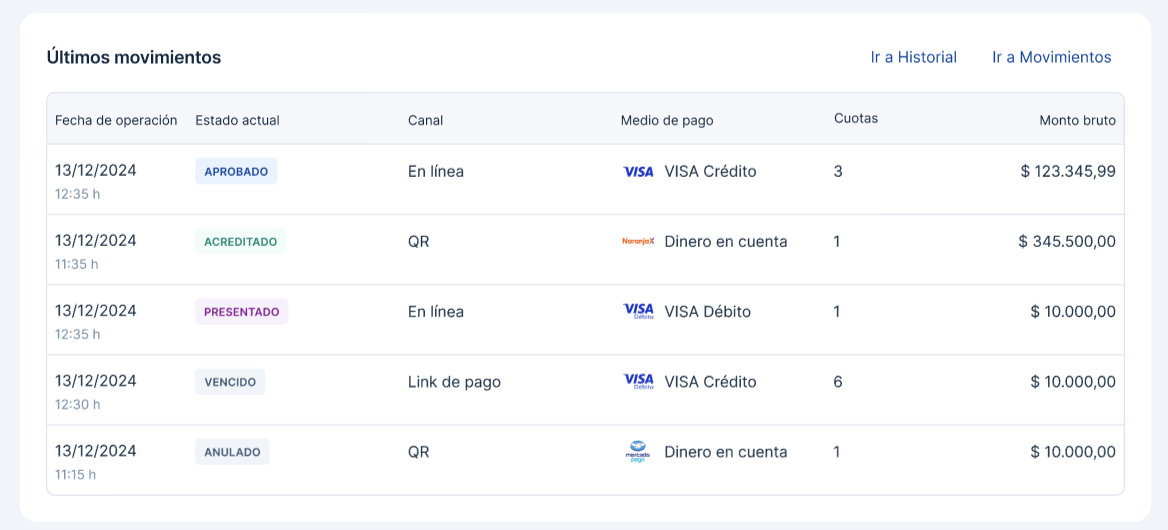
Task: Click the Monto bruto column header
Action: 1077,120
